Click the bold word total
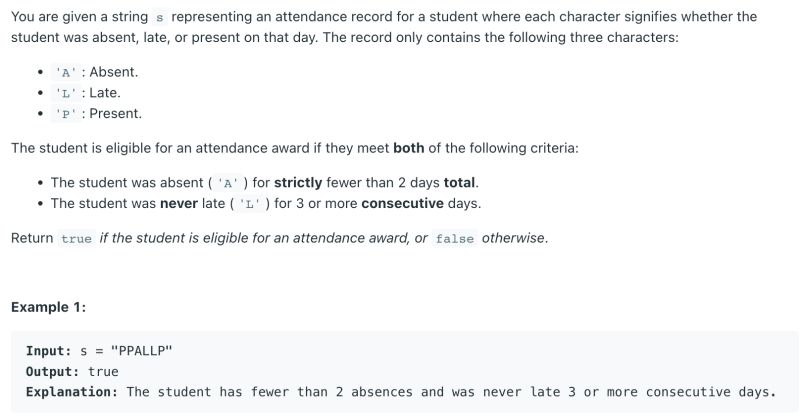The height and width of the screenshot is (420, 800). 459,183
